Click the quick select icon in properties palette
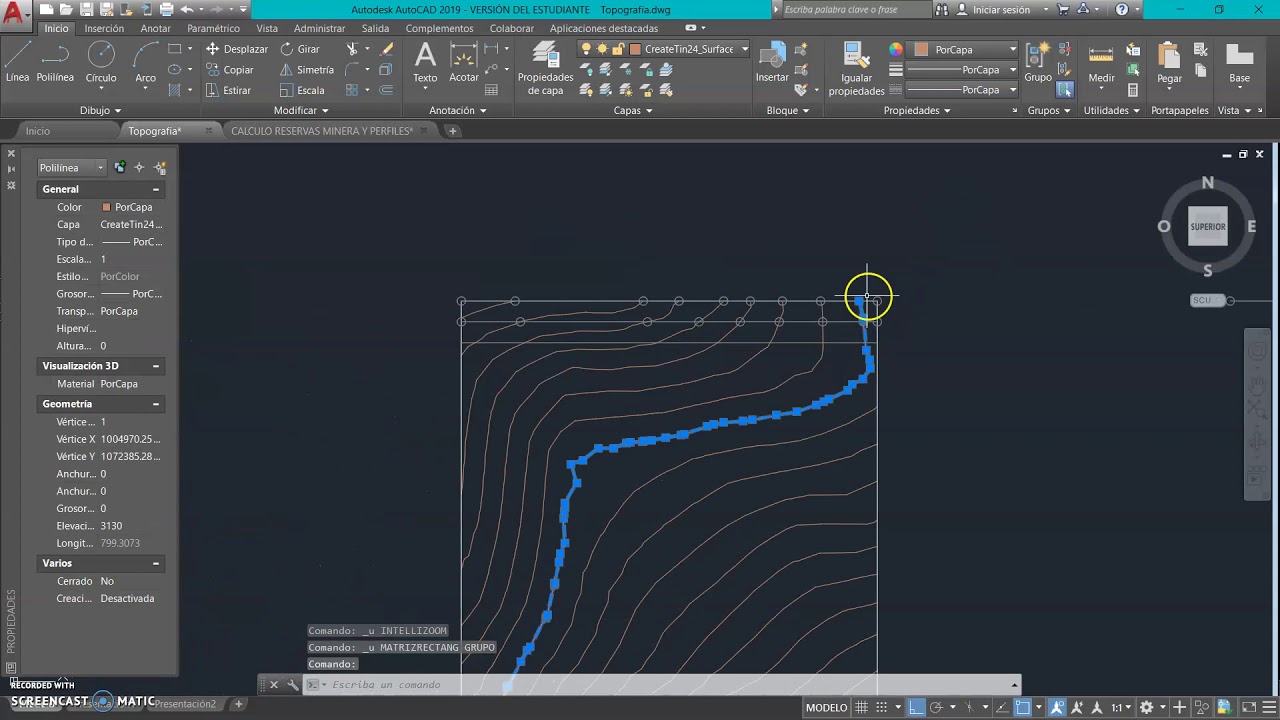This screenshot has width=1280, height=720. (160, 168)
